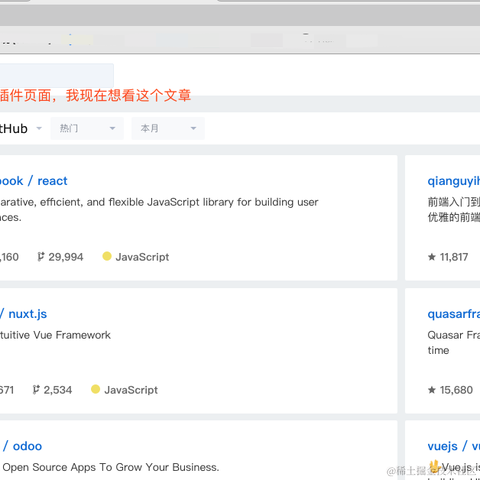Click fork icon beside 2,534
The image size is (480, 480).
(36, 390)
